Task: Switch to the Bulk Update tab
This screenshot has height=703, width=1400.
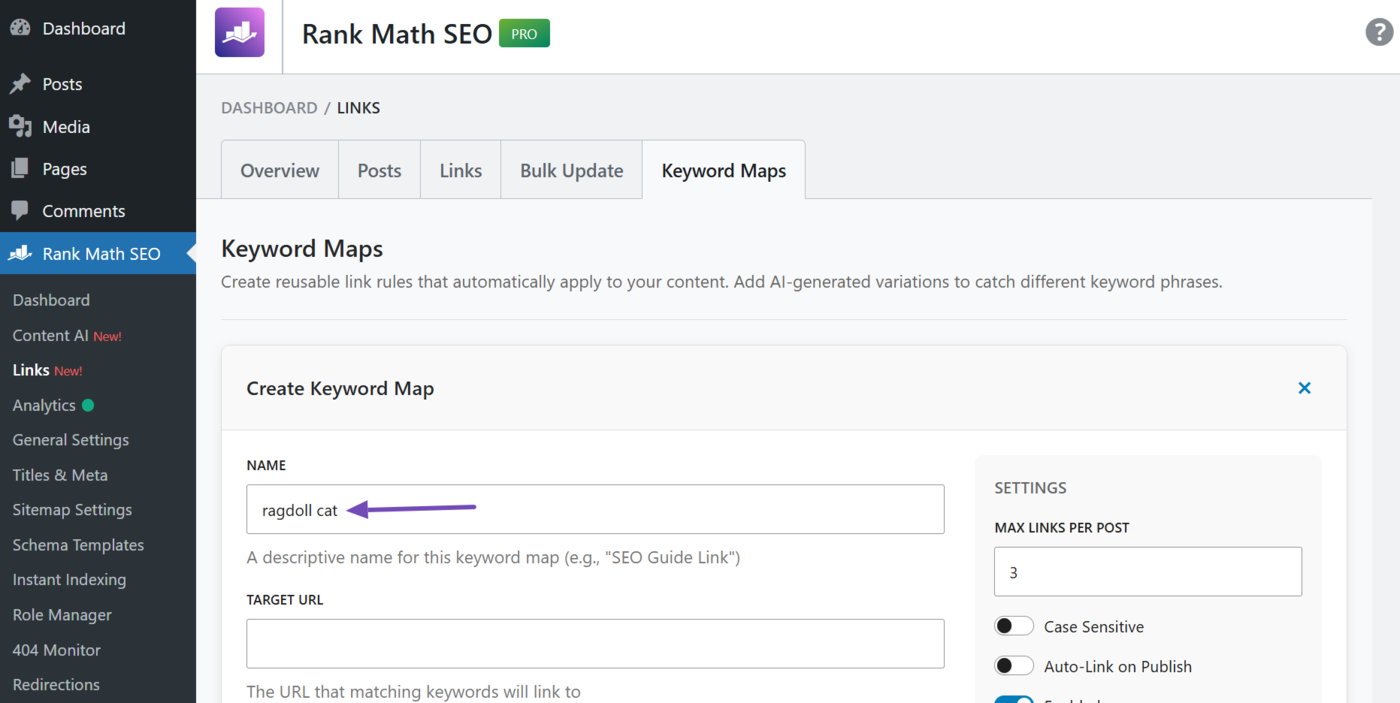Action: 571,170
